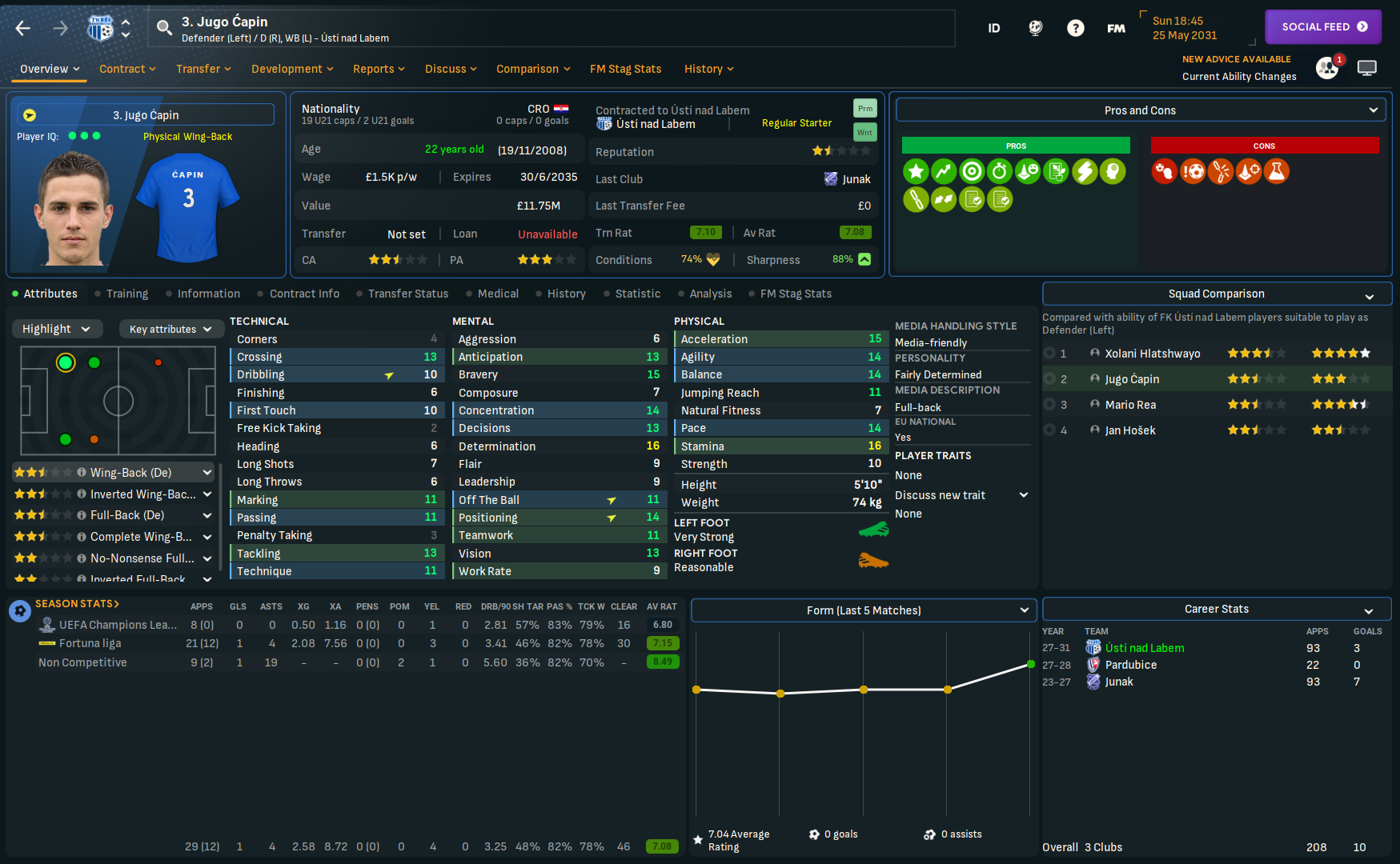Click the target bullseye pro icon

[972, 171]
